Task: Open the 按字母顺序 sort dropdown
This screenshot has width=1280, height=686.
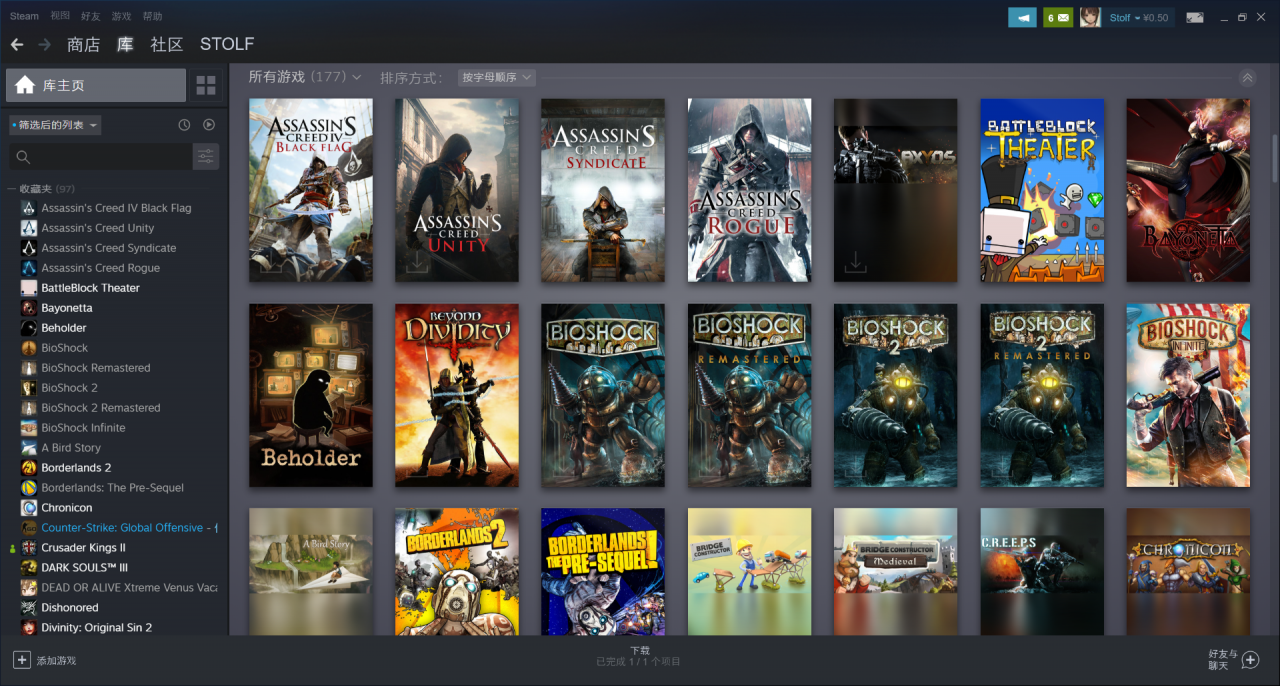Action: tap(497, 78)
